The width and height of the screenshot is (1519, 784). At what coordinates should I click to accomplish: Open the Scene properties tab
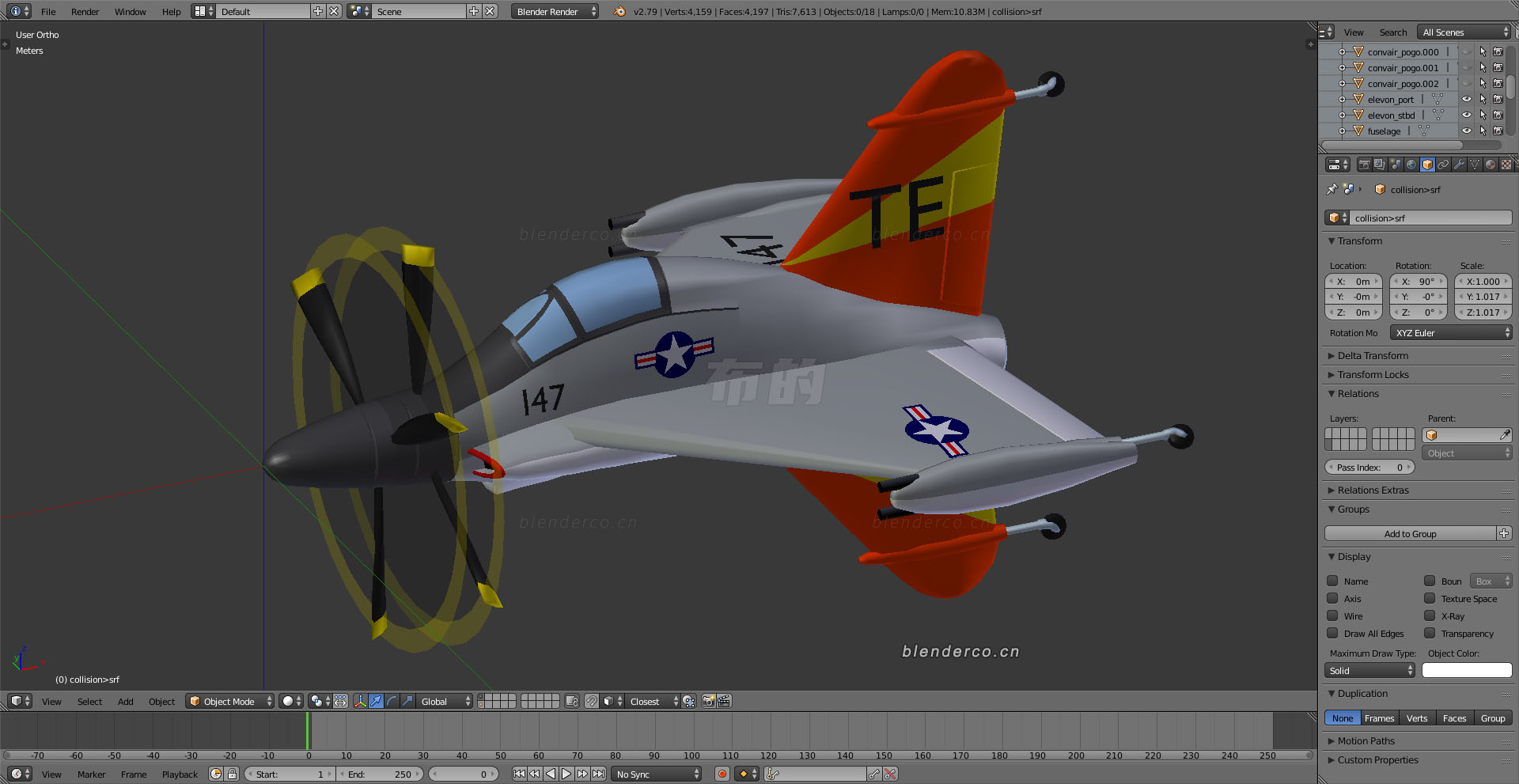[x=1396, y=165]
